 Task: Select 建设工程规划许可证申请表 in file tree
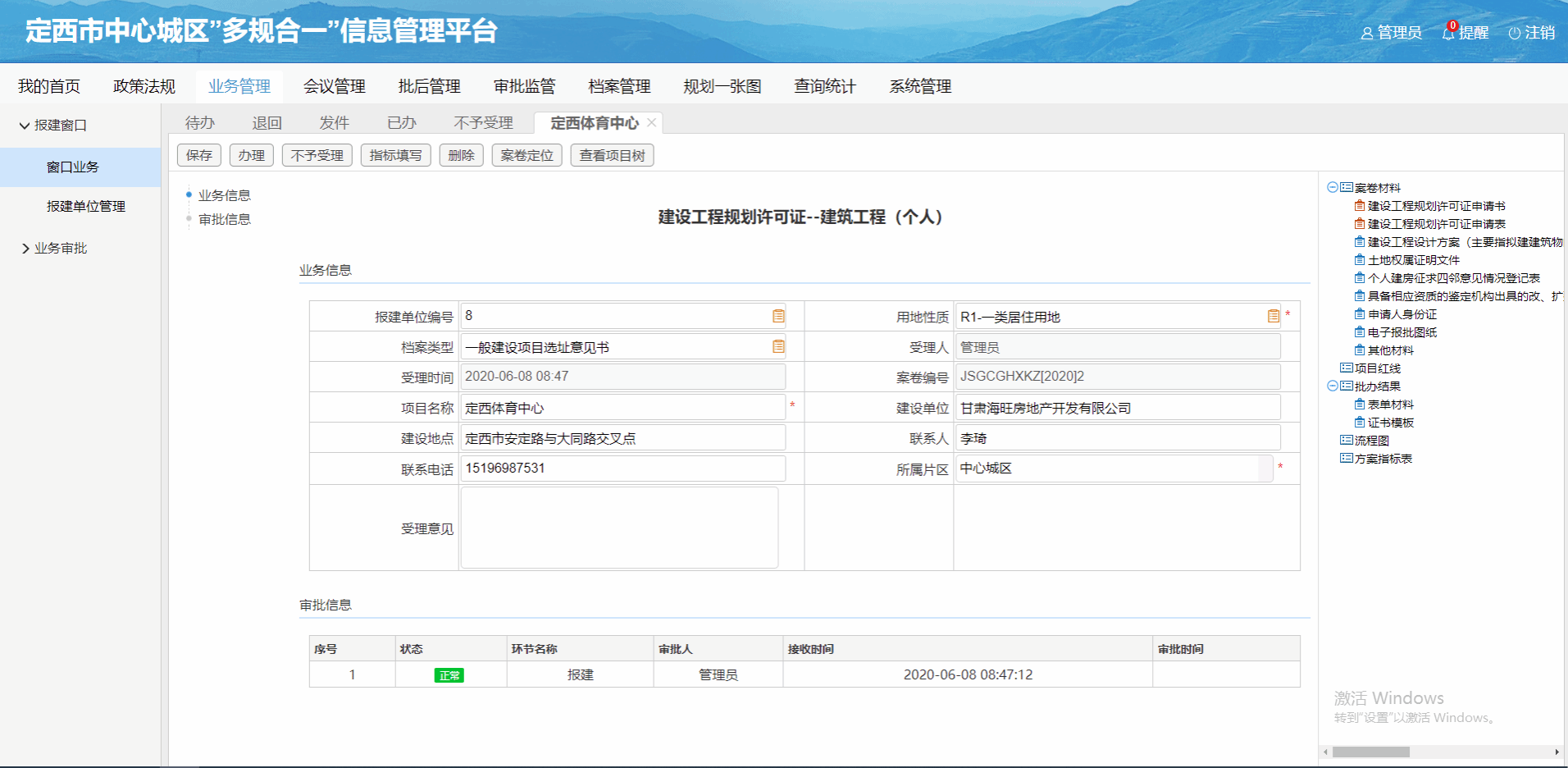[x=1436, y=224]
